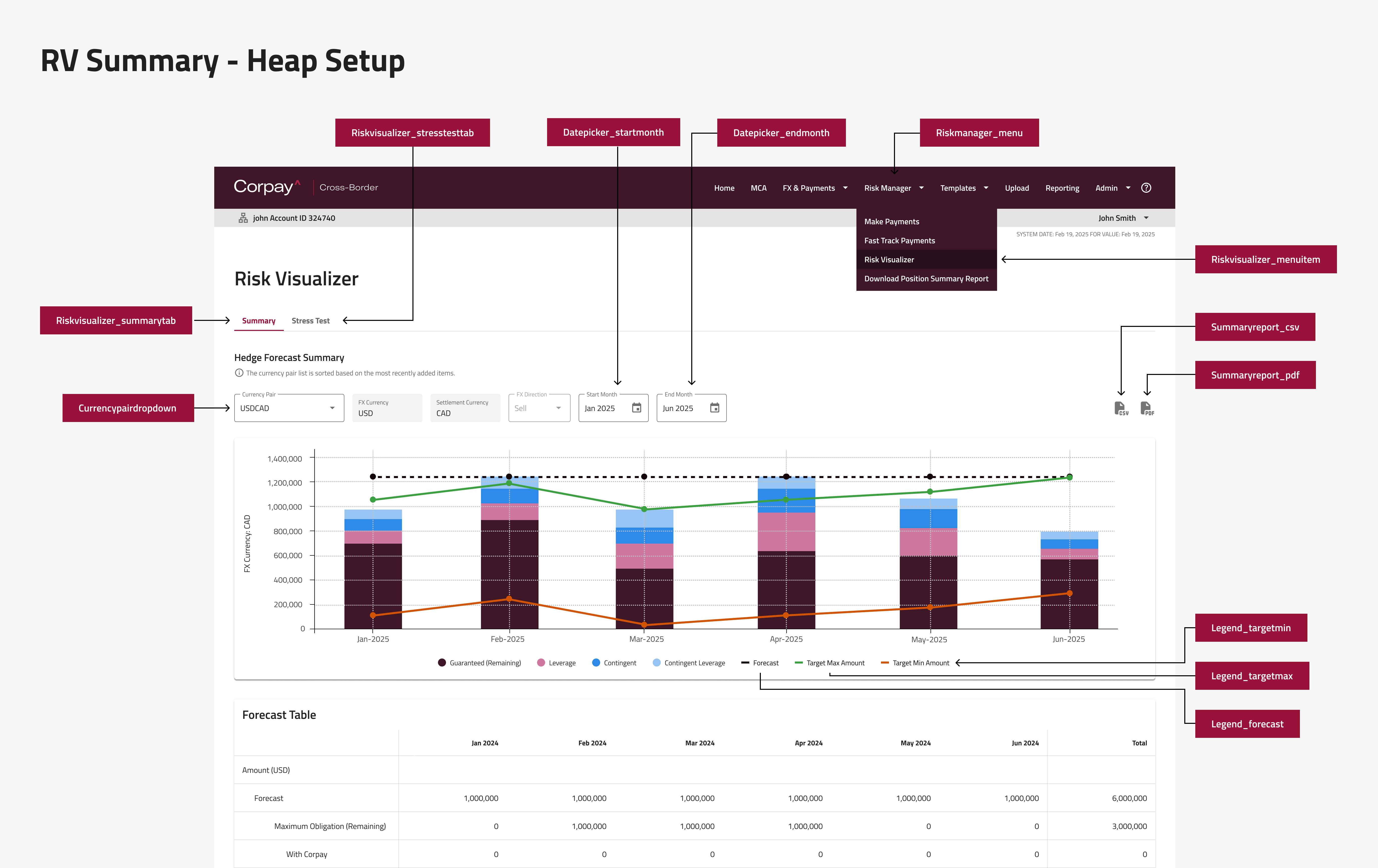Open the End Month calendar icon
This screenshot has width=1378, height=868.
714,408
